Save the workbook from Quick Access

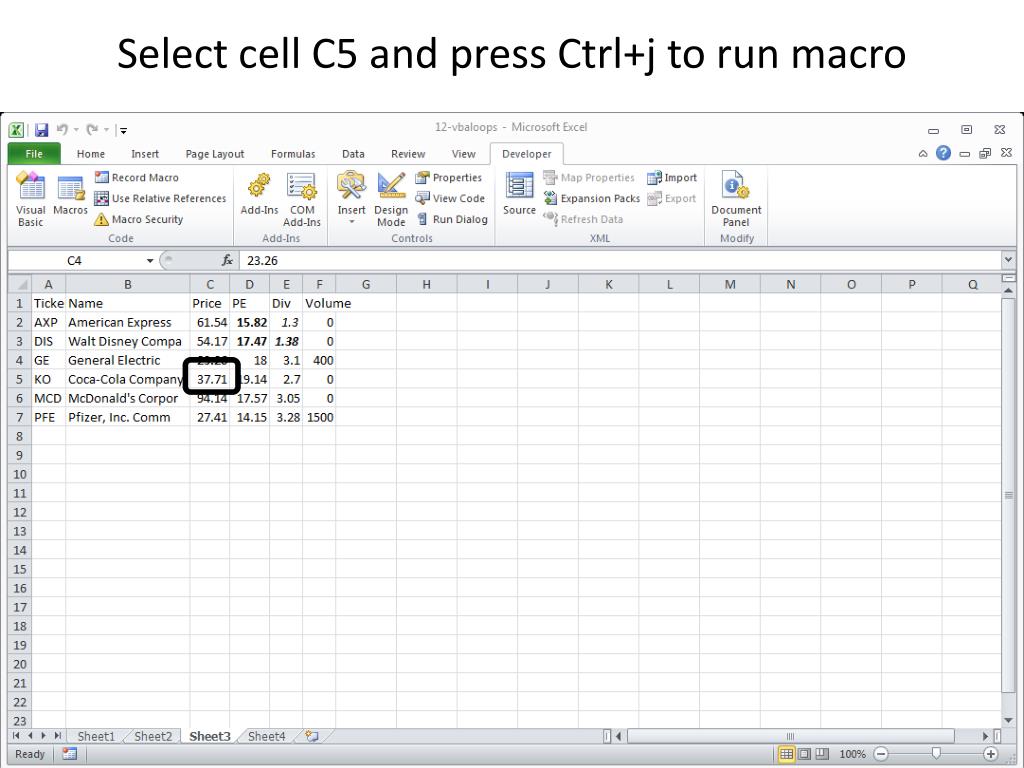tap(42, 130)
